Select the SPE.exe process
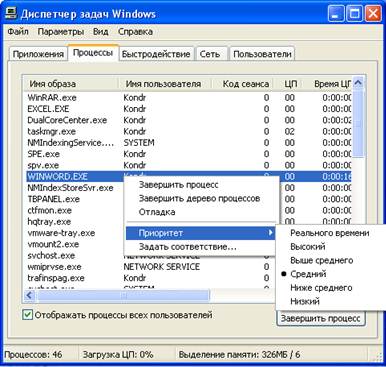 pyautogui.click(x=189, y=154)
